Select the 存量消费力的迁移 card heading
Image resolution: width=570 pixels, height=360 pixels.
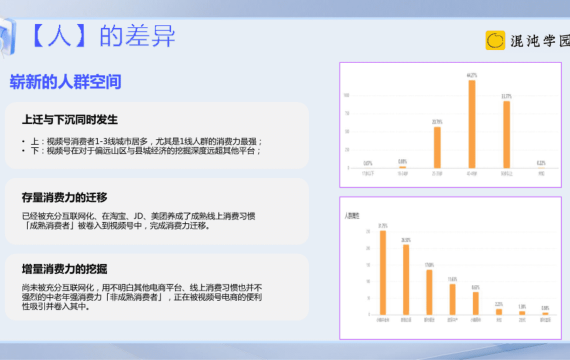coord(64,197)
